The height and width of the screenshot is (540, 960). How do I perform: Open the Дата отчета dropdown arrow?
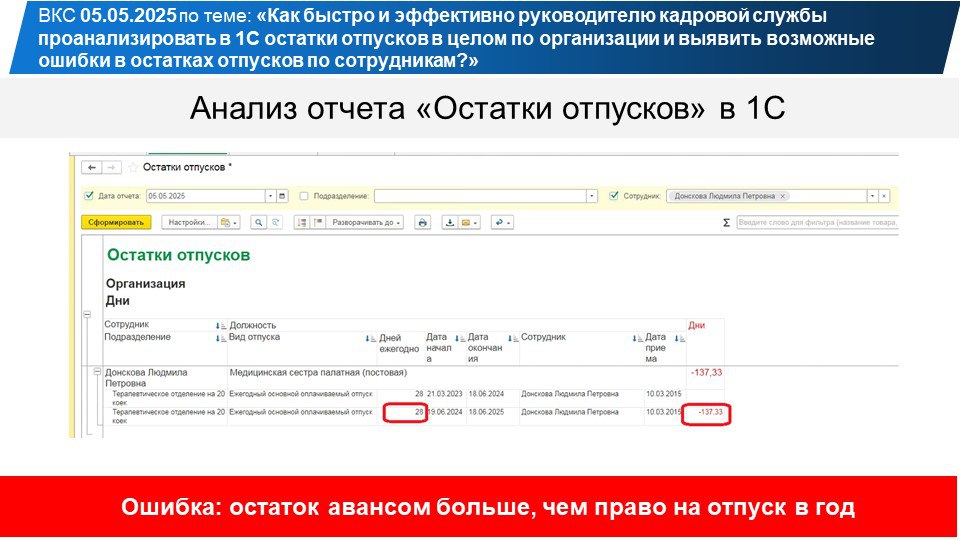(x=271, y=196)
